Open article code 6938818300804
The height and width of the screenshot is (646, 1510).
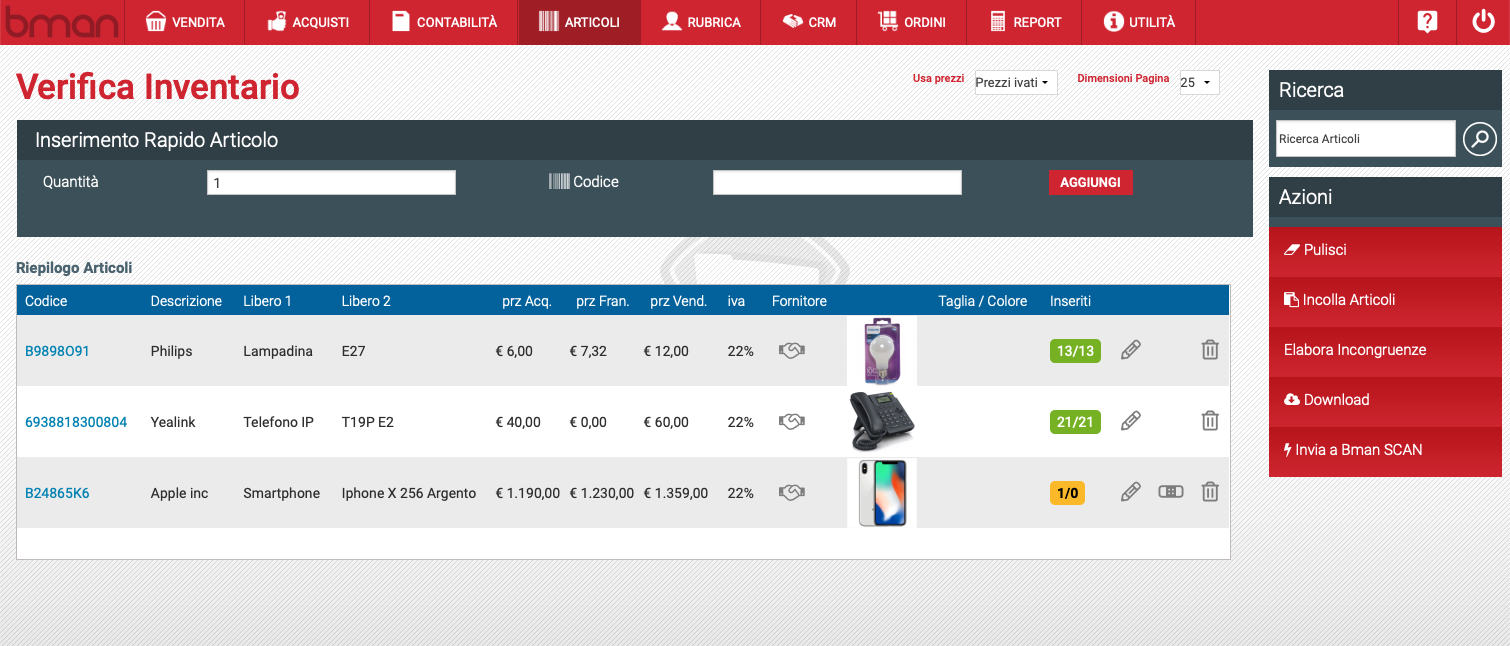pos(76,422)
